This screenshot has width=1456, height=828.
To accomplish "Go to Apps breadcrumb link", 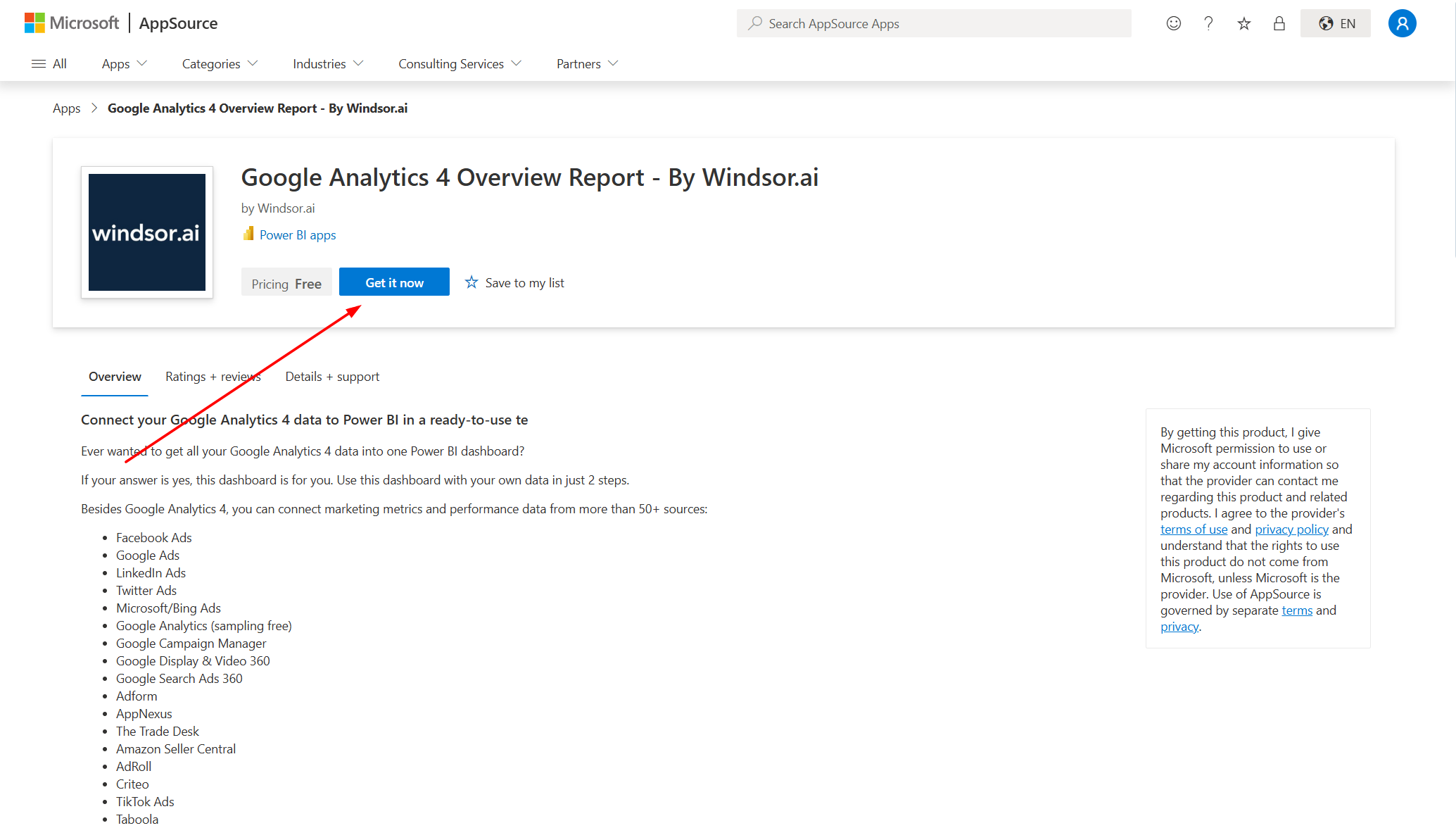I will pos(67,108).
